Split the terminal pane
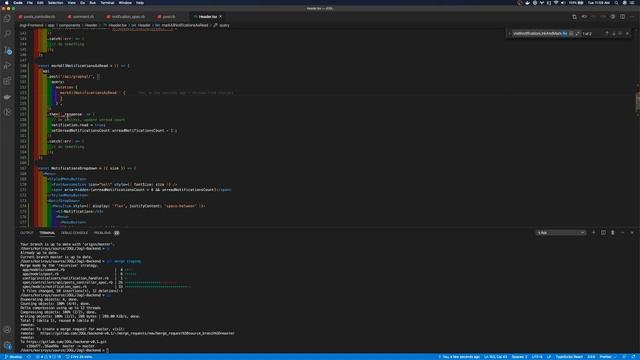Image resolution: width=640 pixels, height=360 pixels. [x=603, y=233]
